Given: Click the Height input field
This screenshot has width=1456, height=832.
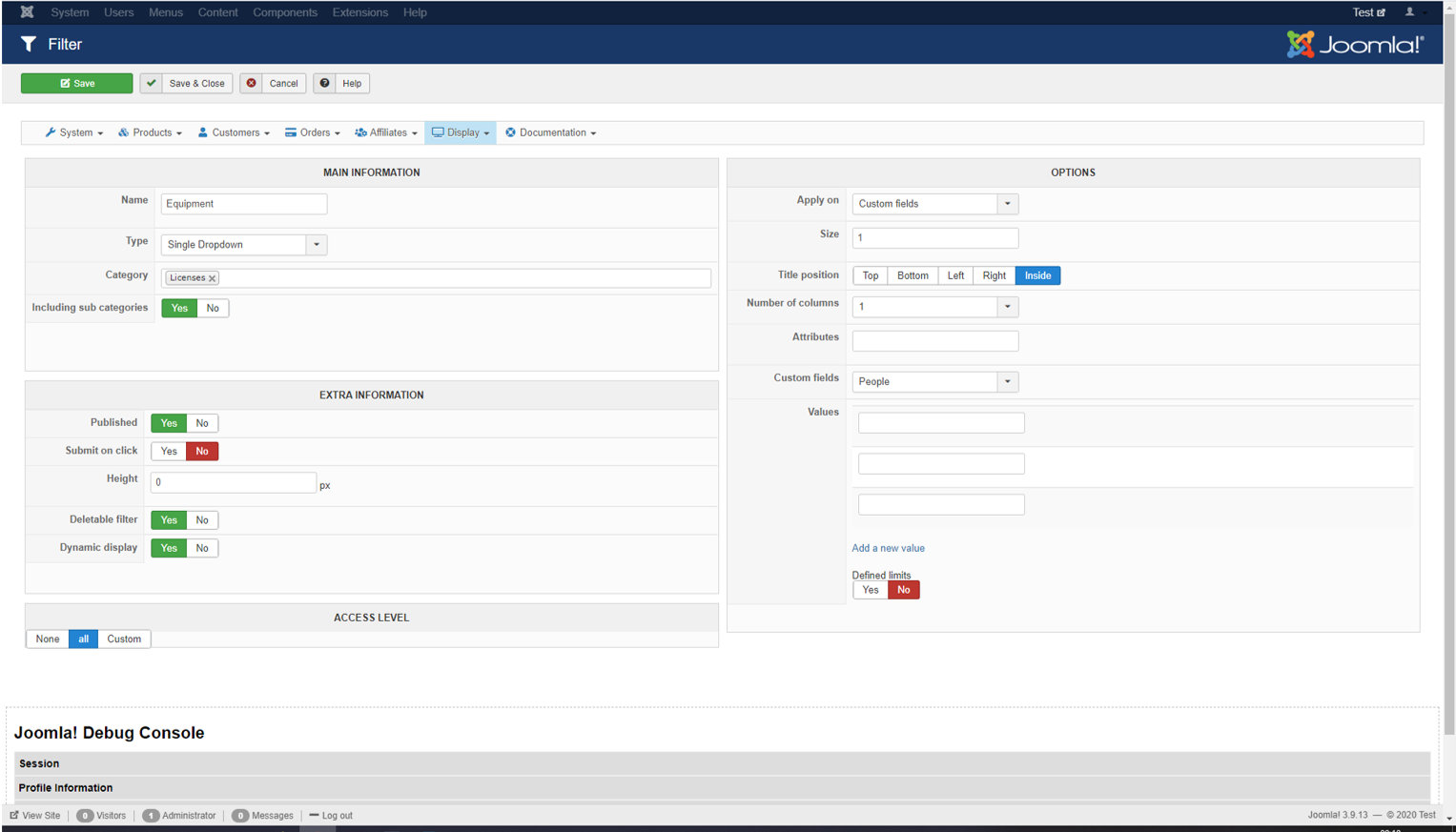Looking at the screenshot, I should (x=234, y=482).
